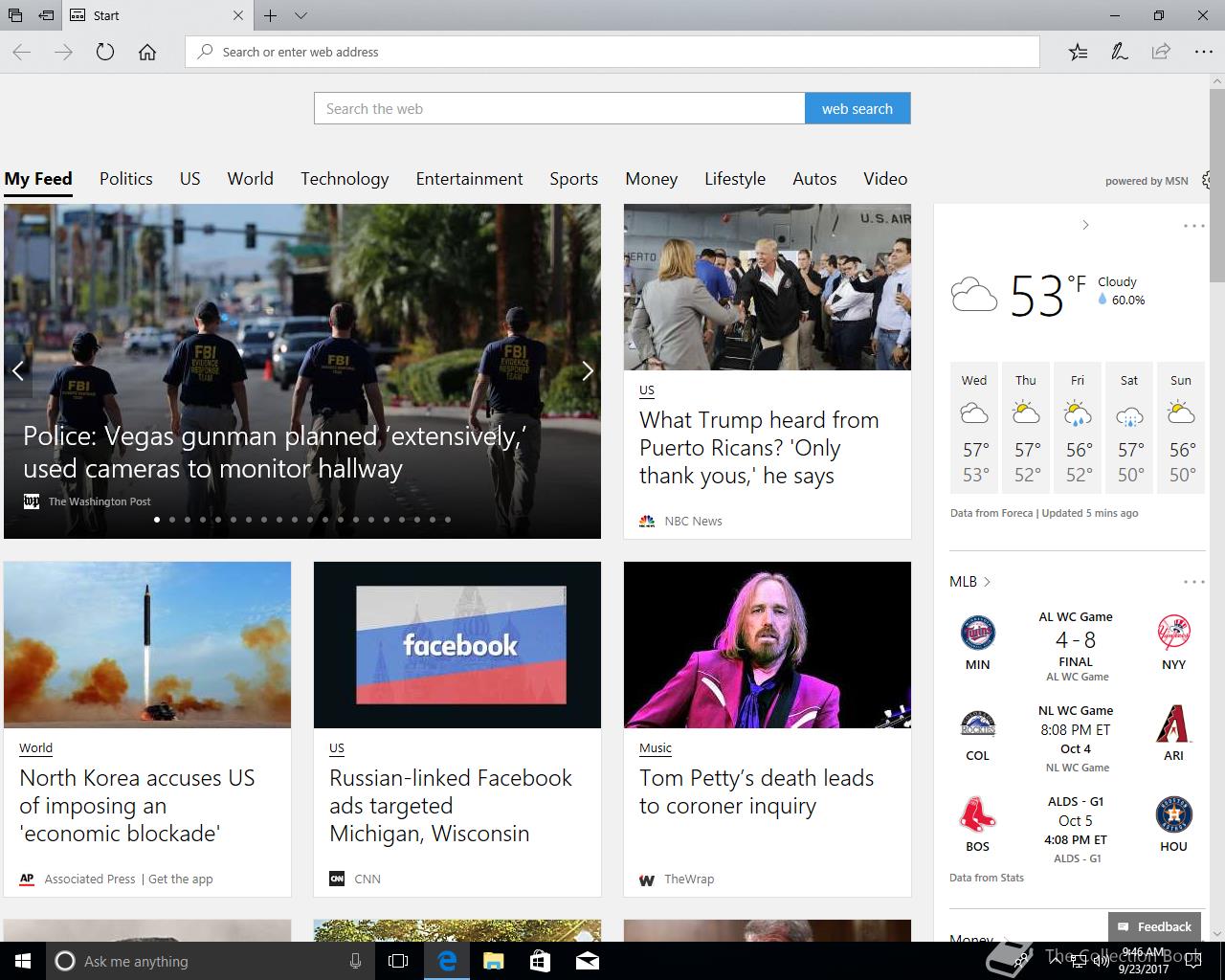1225x980 pixels.
Task: Open the Technology tab
Action: [345, 179]
